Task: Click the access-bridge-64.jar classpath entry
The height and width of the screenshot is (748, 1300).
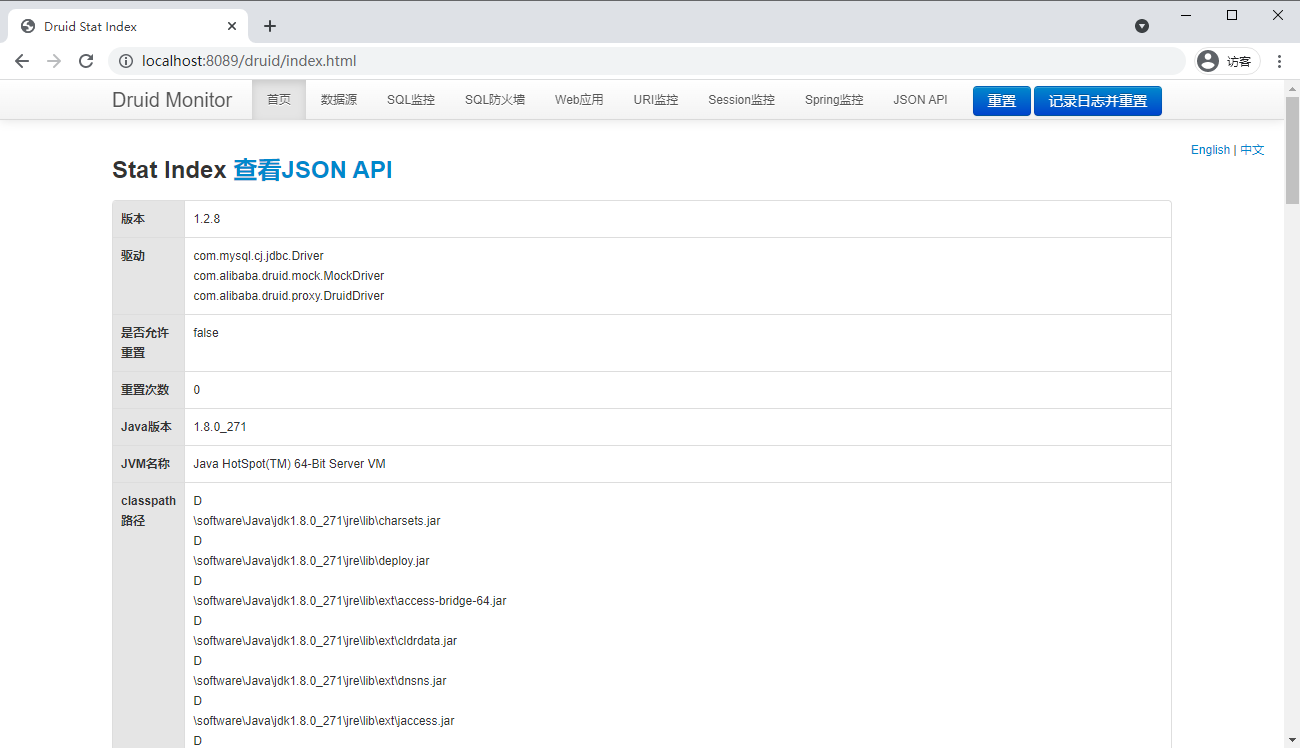Action: [350, 601]
